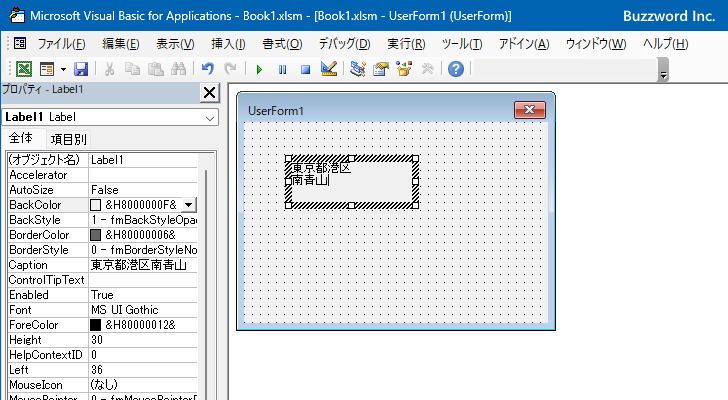Select the Font value MS UI Gothic

click(x=143, y=310)
